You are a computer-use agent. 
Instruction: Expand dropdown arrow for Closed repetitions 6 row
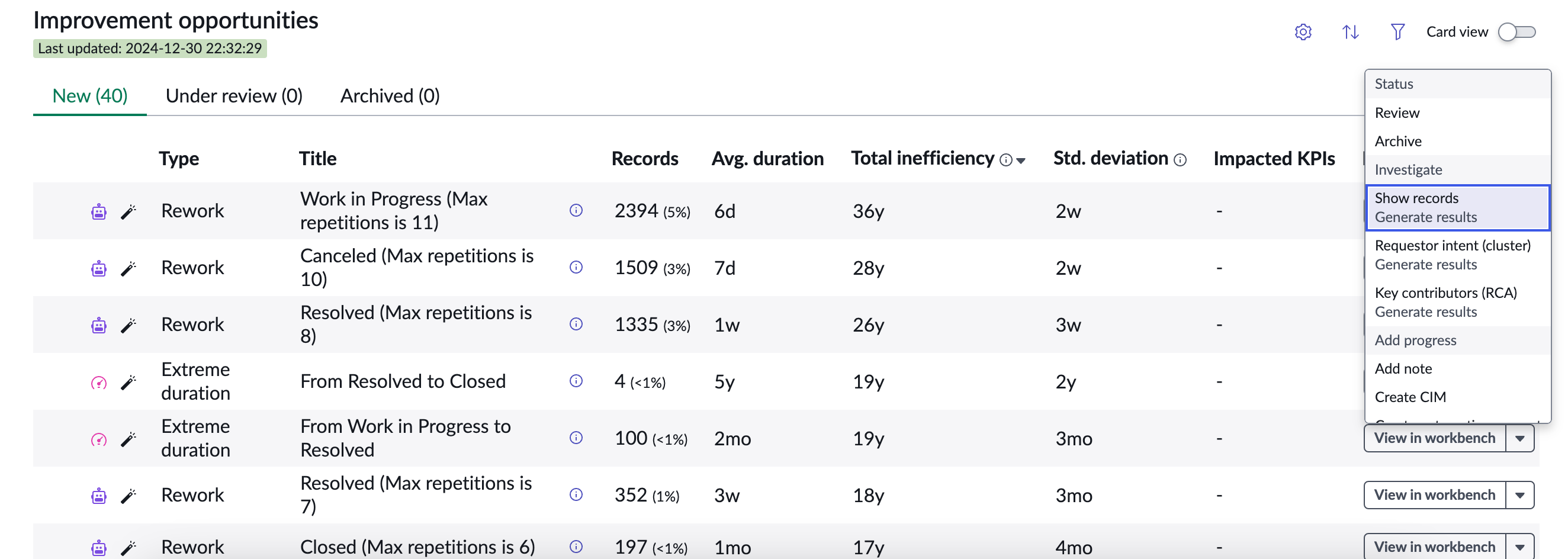[1520, 546]
